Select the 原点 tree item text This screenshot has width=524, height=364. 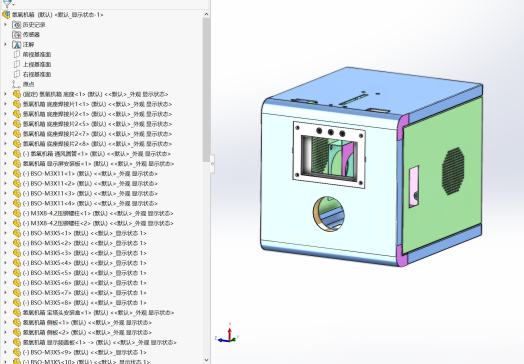point(28,84)
